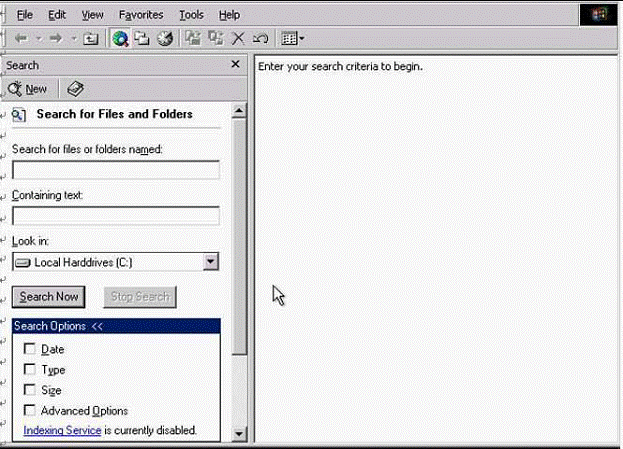Toggle the Search pane toolbar icon
Screen dimensions: 623x449
pos(121,39)
